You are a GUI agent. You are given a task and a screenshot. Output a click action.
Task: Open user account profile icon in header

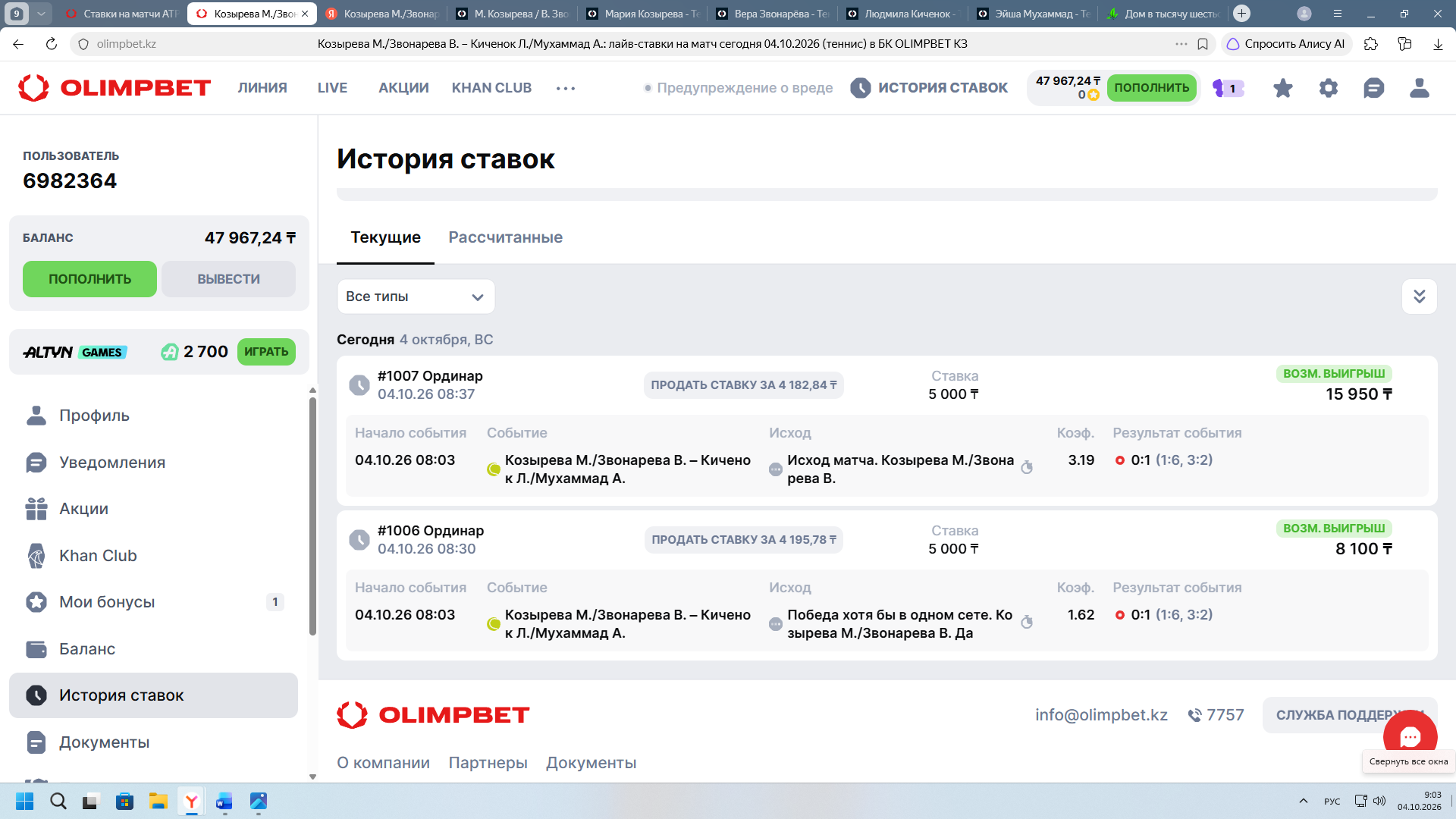click(1419, 88)
